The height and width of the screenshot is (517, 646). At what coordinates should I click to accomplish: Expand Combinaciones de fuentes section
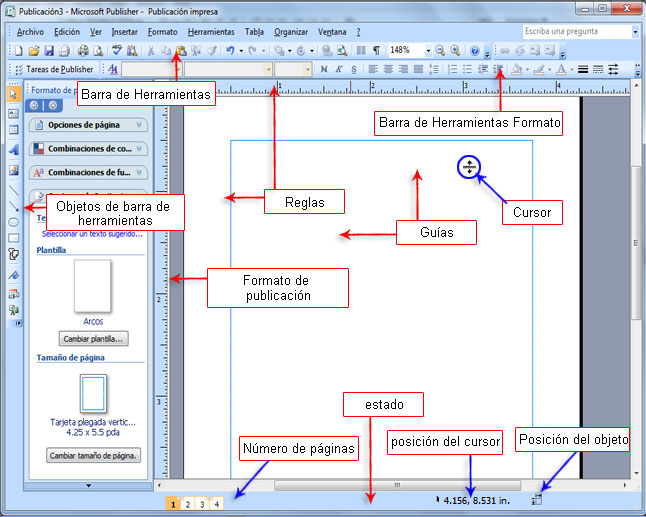click(88, 173)
